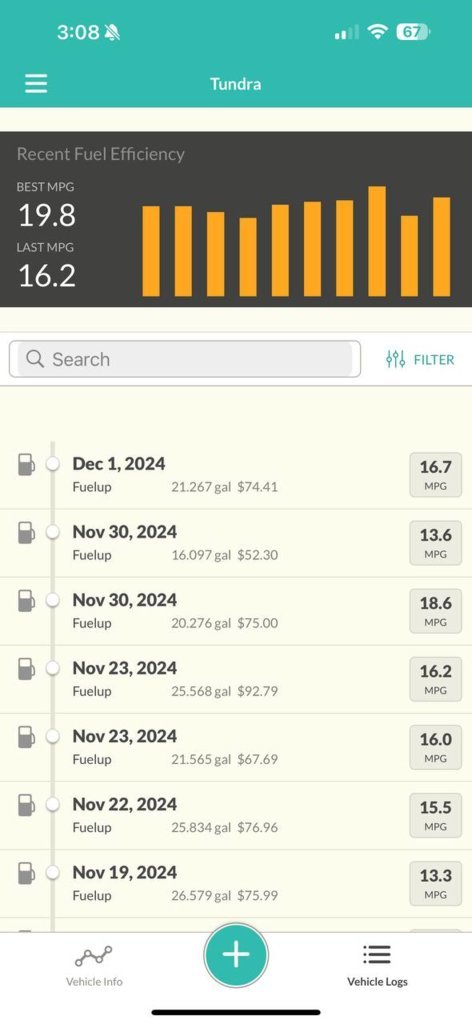Select the 18.6 MPG badge
472x1024 pixels.
pyautogui.click(x=435, y=611)
